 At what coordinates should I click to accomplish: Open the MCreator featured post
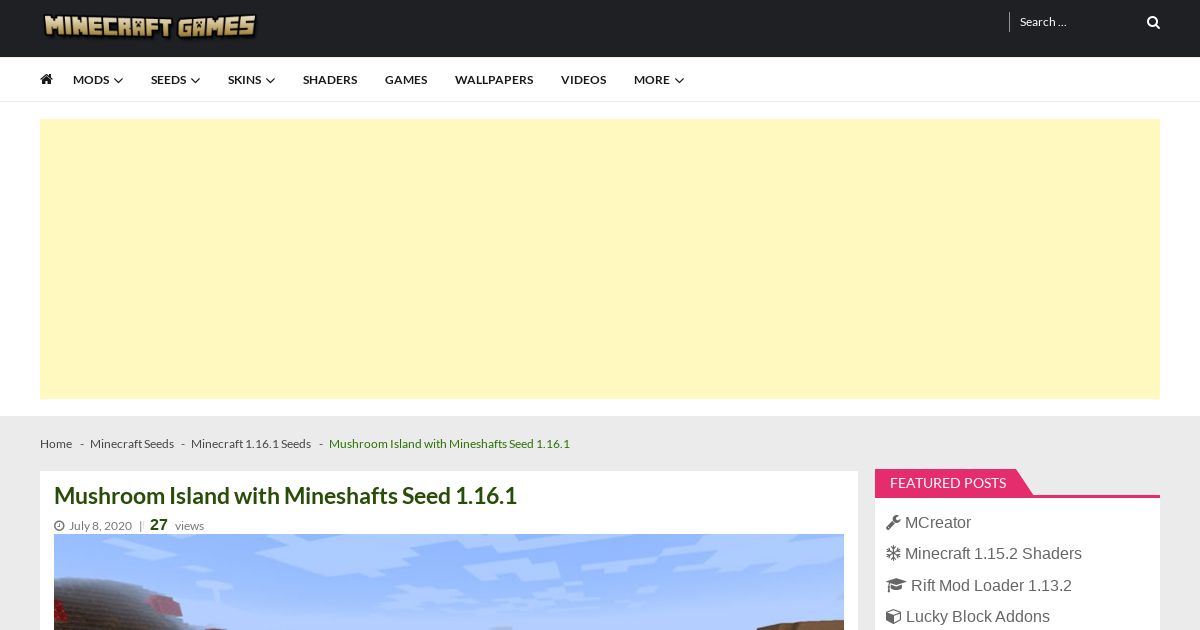[938, 522]
